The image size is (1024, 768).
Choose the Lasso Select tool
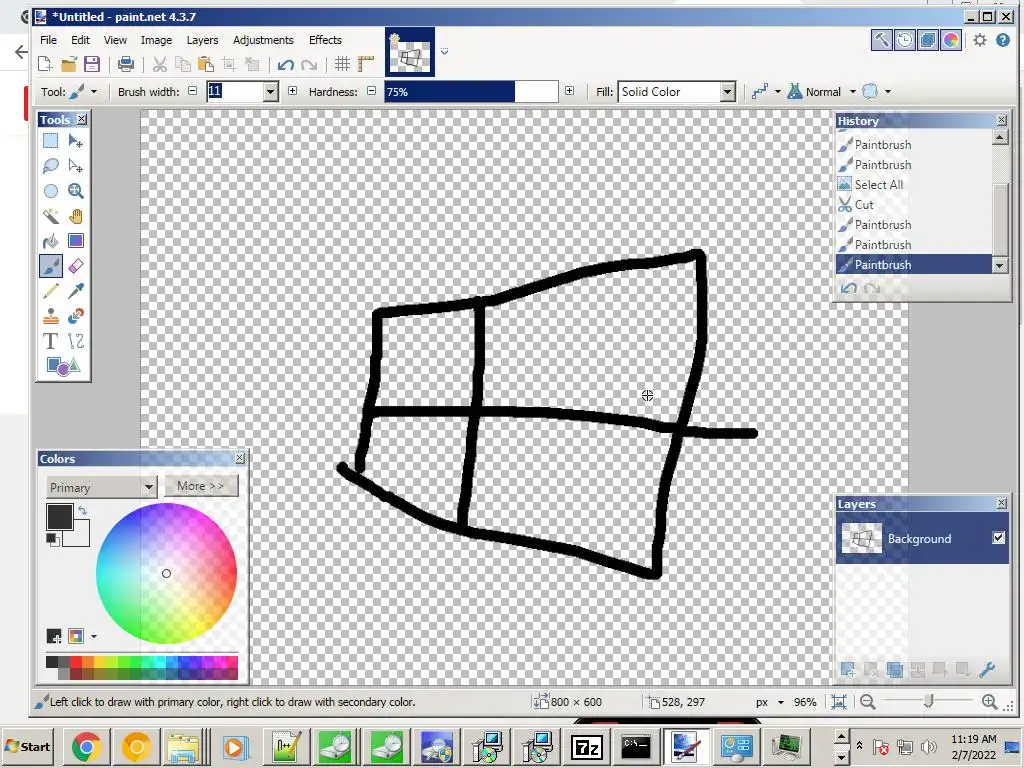coord(50,166)
